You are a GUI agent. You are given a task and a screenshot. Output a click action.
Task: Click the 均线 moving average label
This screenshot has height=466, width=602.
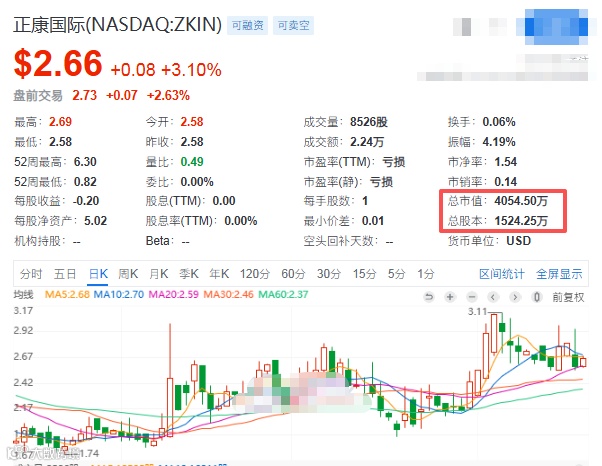tap(23, 294)
